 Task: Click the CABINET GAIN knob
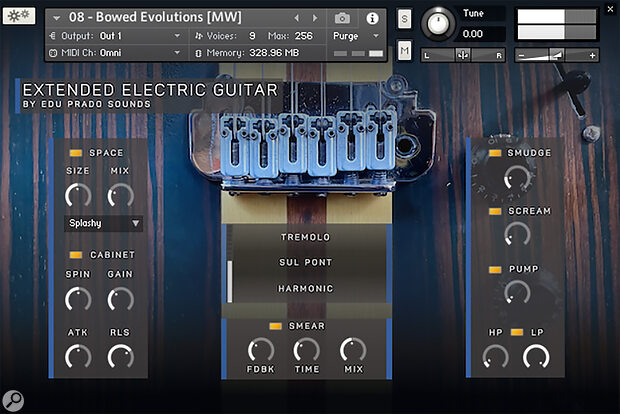120,299
